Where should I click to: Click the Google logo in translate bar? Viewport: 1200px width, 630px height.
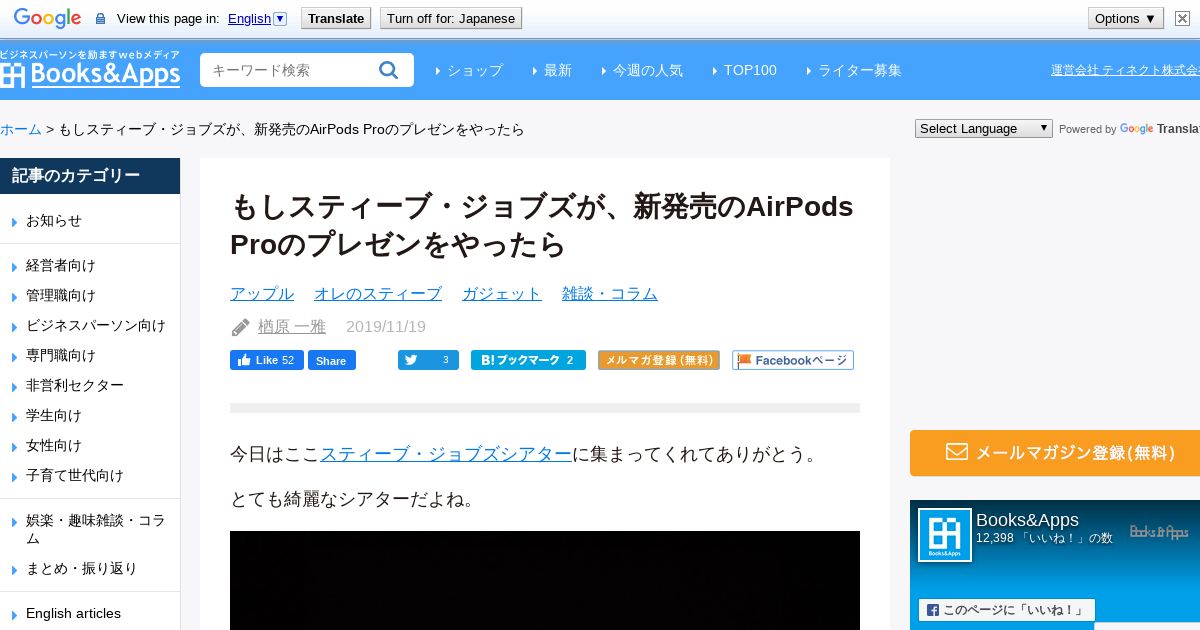(47, 18)
